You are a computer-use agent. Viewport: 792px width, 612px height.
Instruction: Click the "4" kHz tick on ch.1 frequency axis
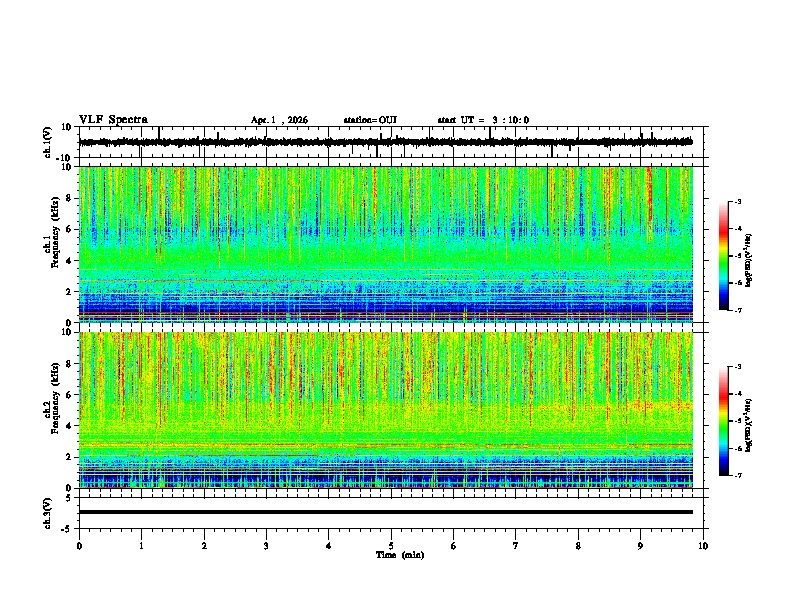pos(69,261)
